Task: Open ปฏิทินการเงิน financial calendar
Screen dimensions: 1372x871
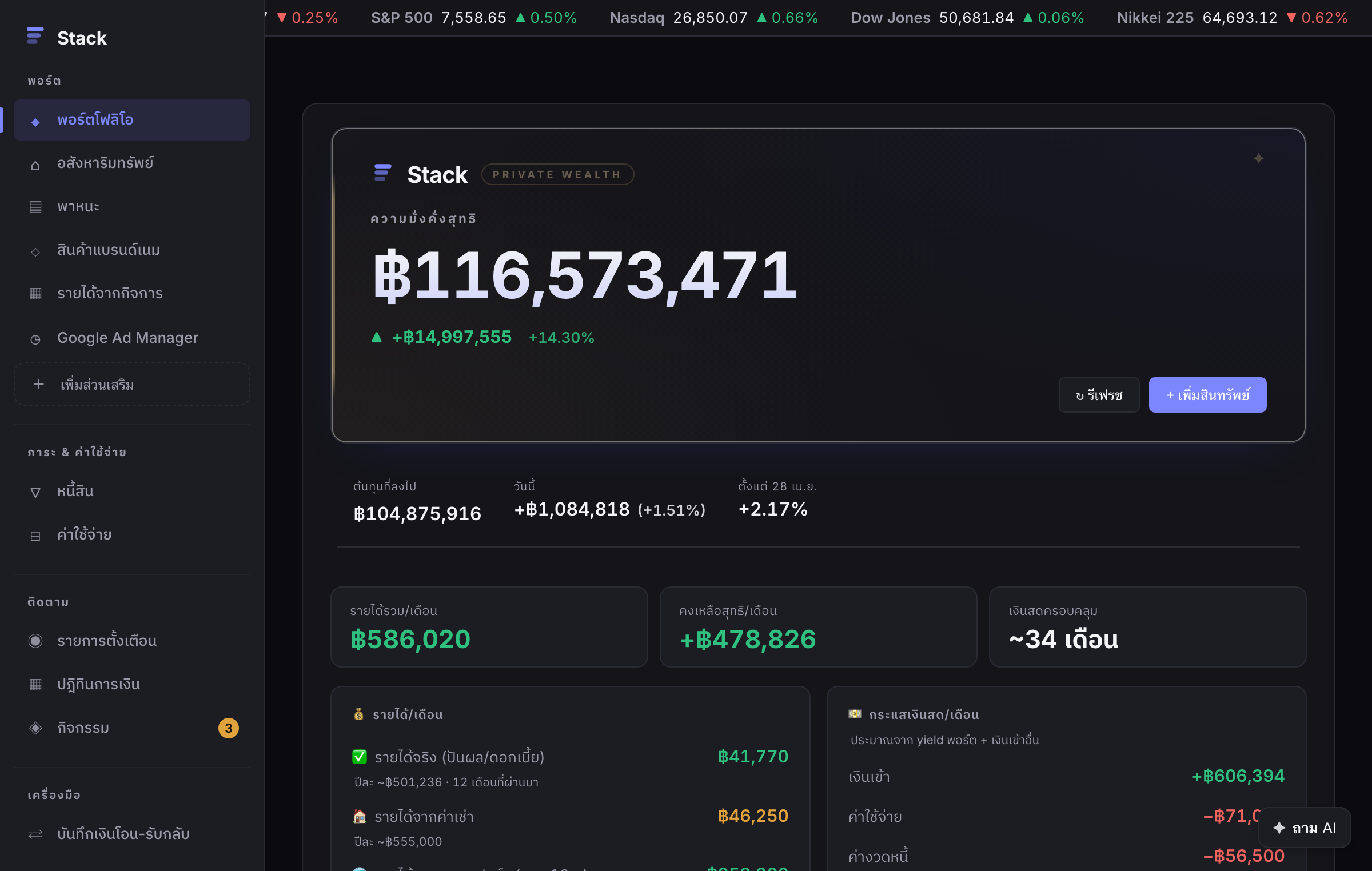Action: pos(132,684)
